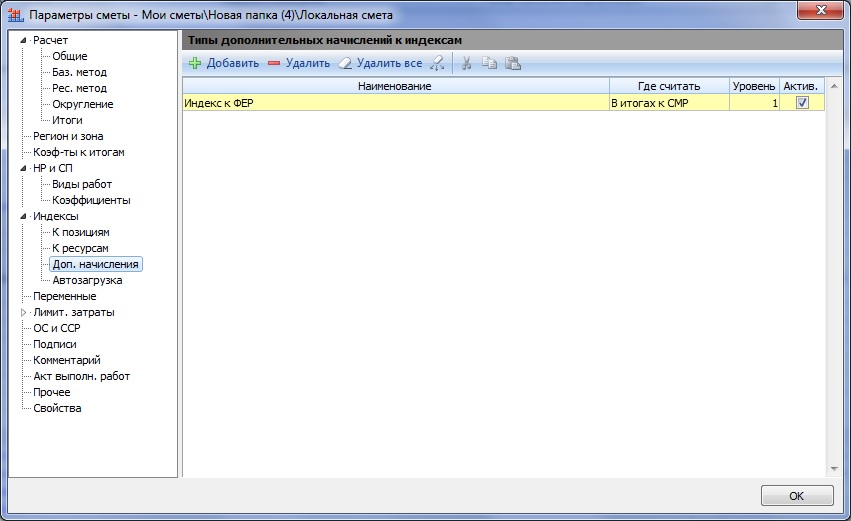The image size is (851, 521).
Task: Select Баз. метод tree item
Action: click(x=79, y=72)
